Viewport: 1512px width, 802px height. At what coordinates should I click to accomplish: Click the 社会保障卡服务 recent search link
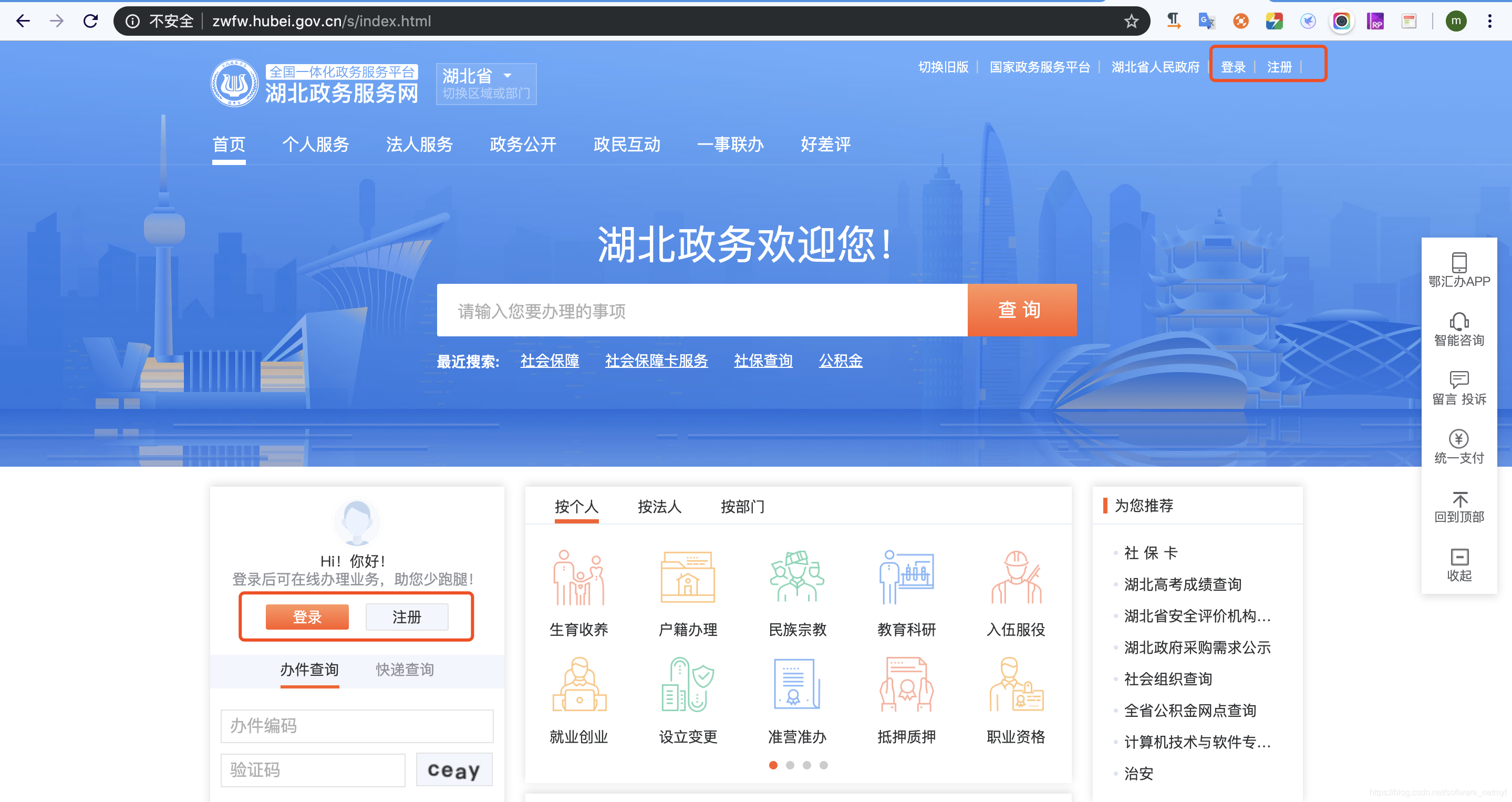pyautogui.click(x=656, y=361)
